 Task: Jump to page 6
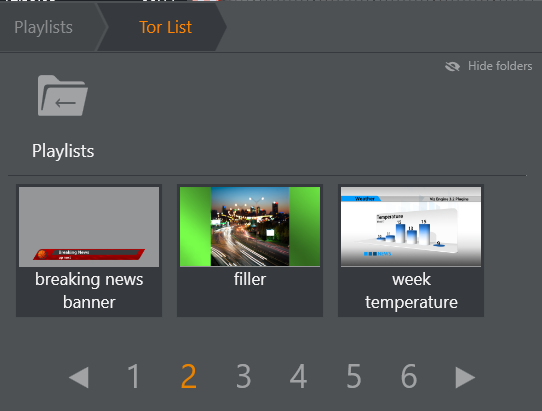[x=409, y=376]
